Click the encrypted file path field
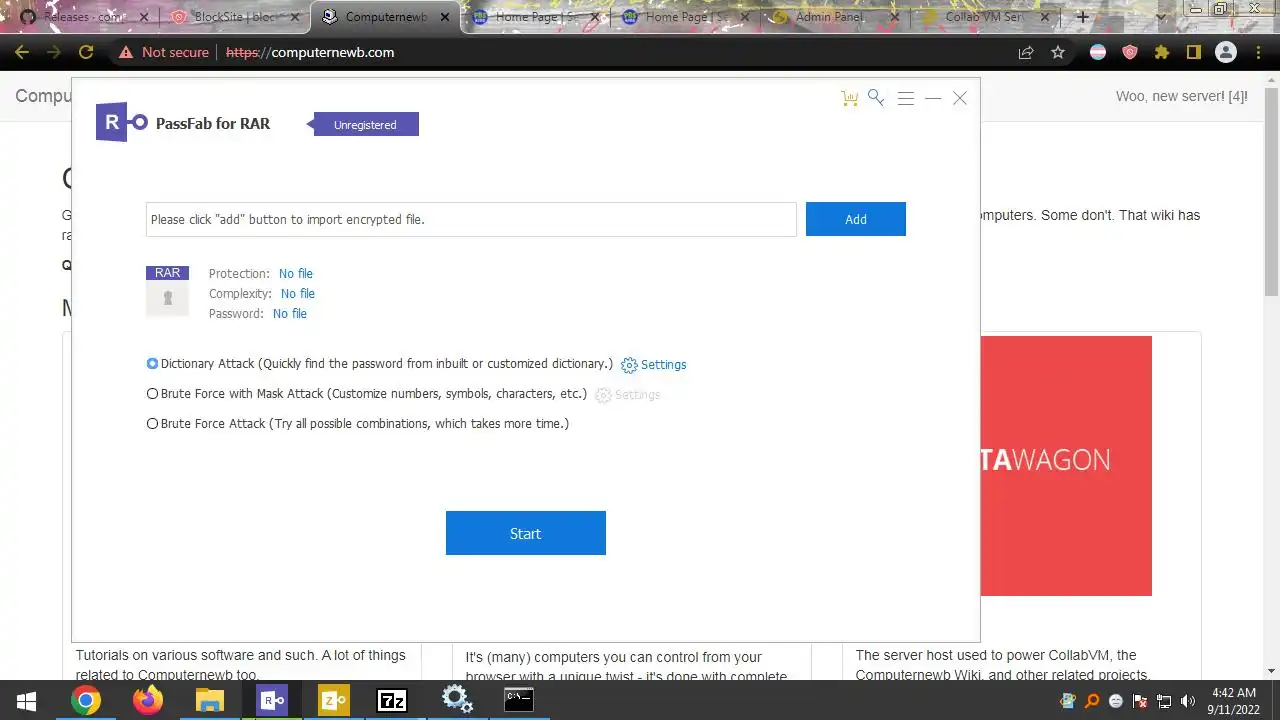 [471, 219]
